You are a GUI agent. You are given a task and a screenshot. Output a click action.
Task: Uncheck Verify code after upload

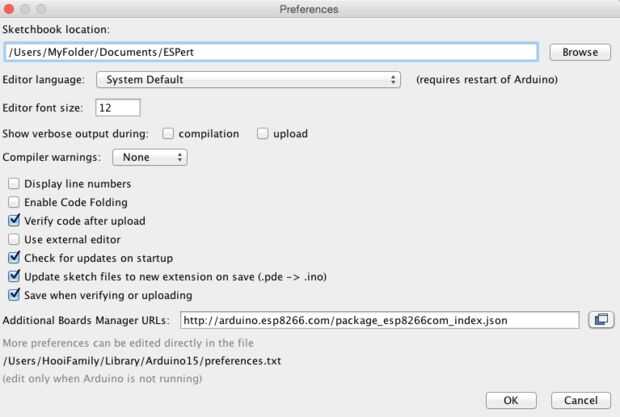[x=14, y=221]
